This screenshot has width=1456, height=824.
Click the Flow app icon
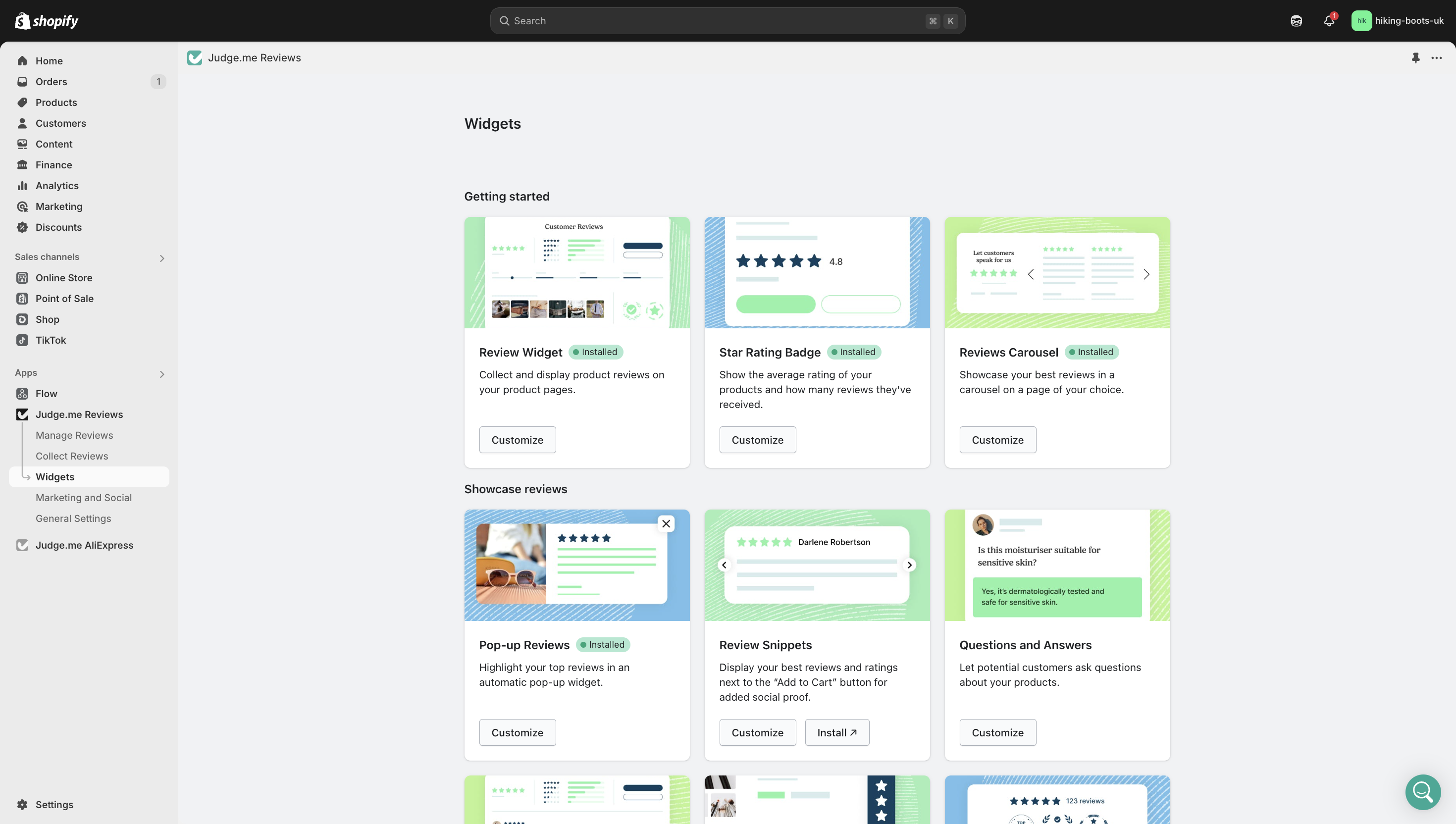(x=22, y=393)
